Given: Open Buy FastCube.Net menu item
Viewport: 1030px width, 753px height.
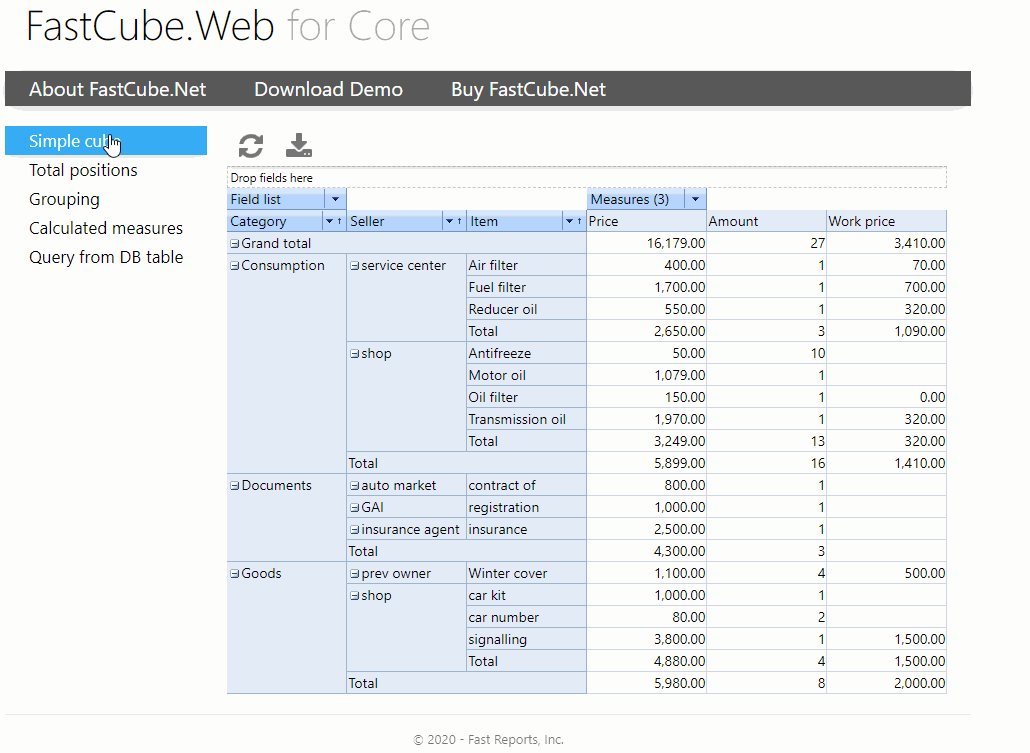Looking at the screenshot, I should 528,89.
